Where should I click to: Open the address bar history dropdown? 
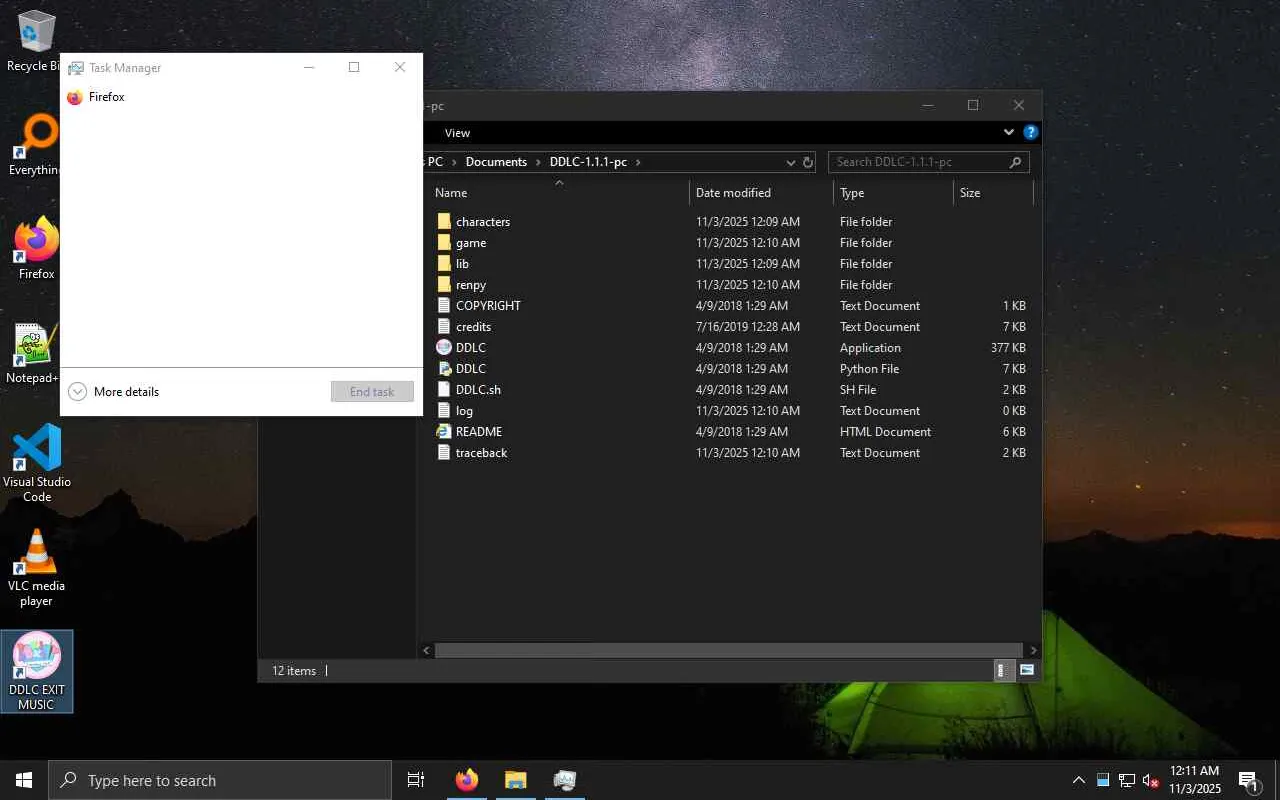pos(791,162)
